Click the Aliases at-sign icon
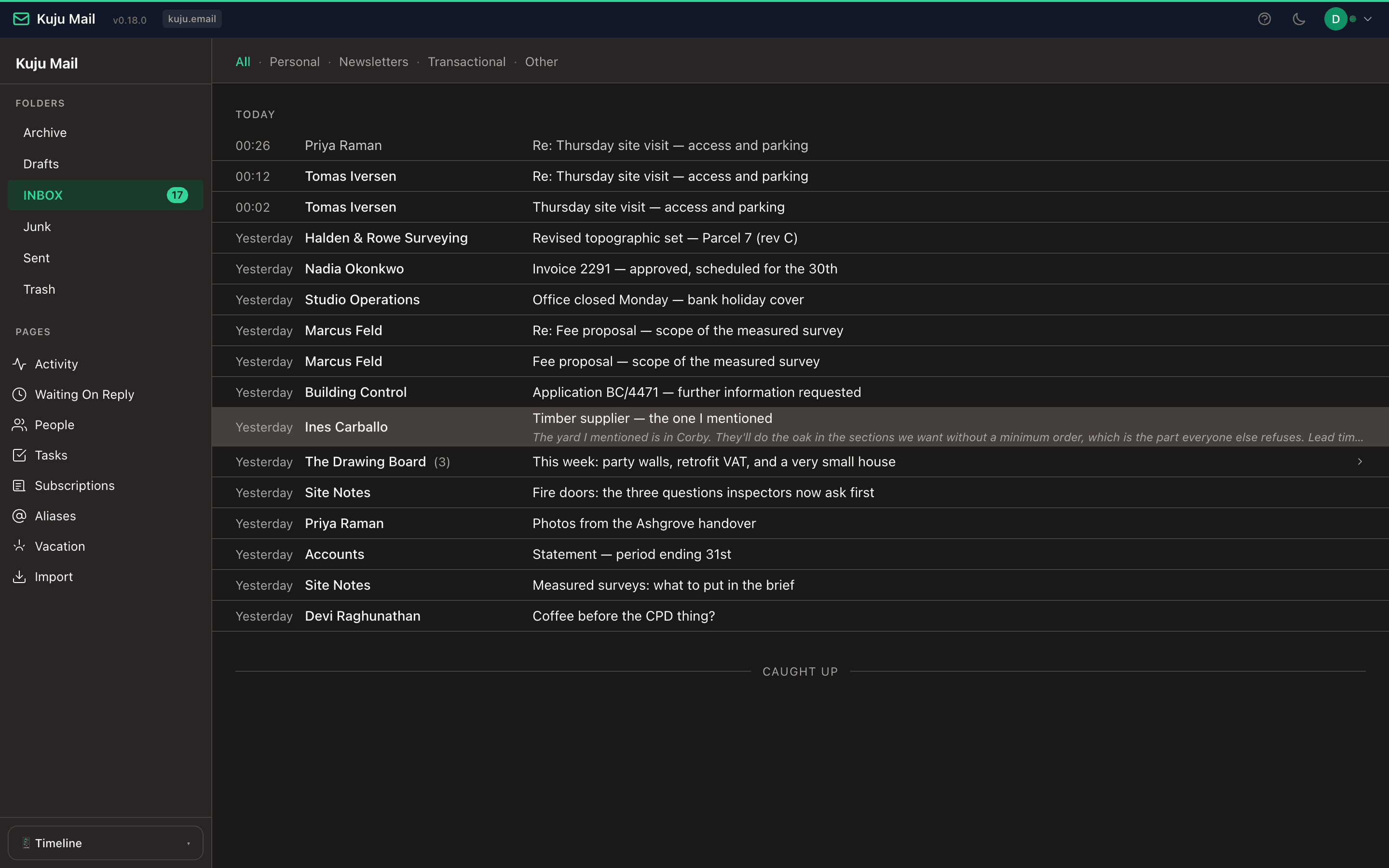Image resolution: width=1389 pixels, height=868 pixels. click(19, 516)
